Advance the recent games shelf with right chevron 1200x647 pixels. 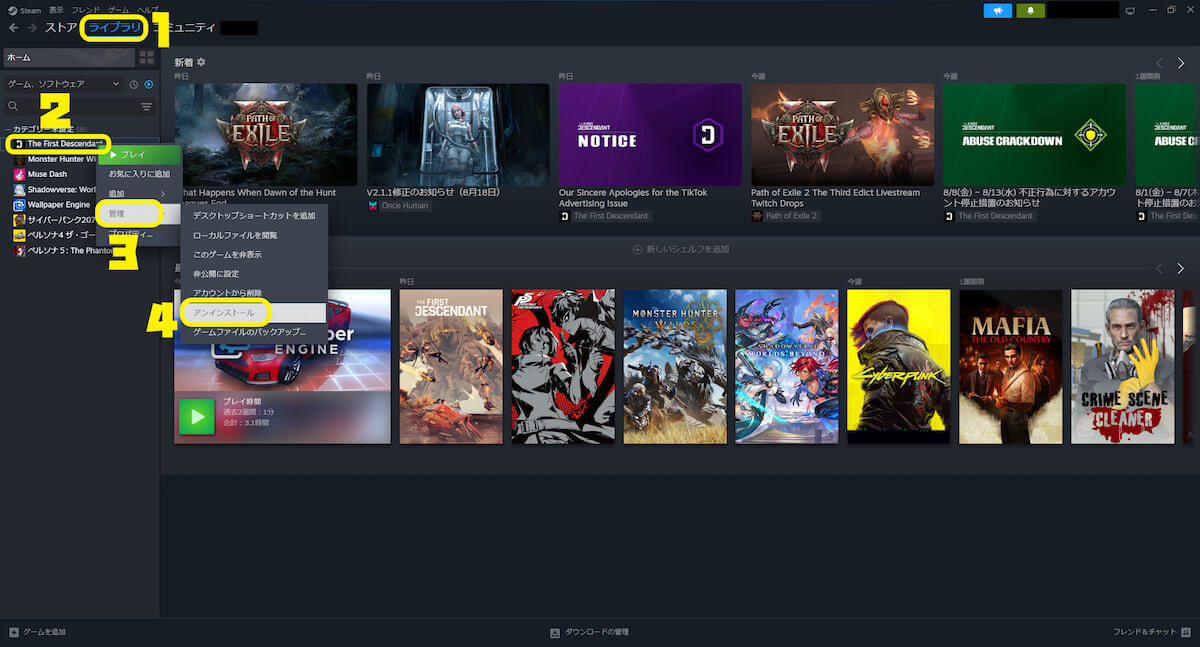pyautogui.click(x=1180, y=269)
